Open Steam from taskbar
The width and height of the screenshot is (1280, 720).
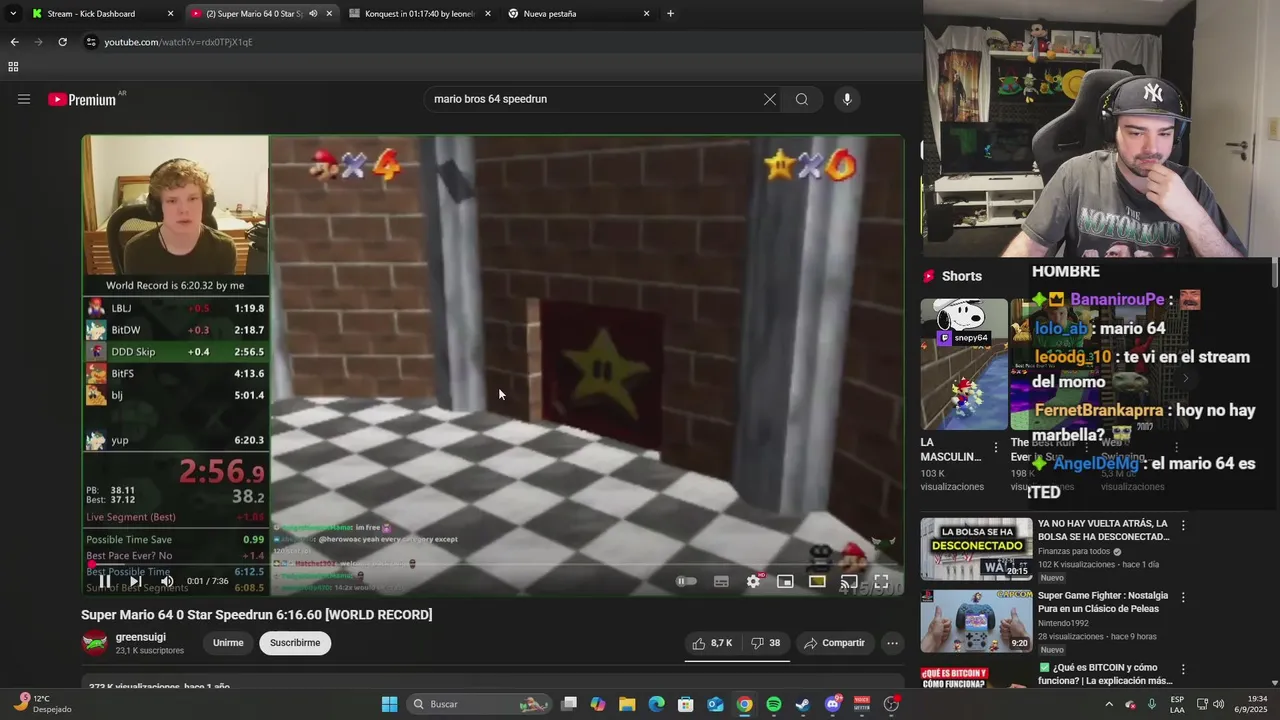[802, 704]
